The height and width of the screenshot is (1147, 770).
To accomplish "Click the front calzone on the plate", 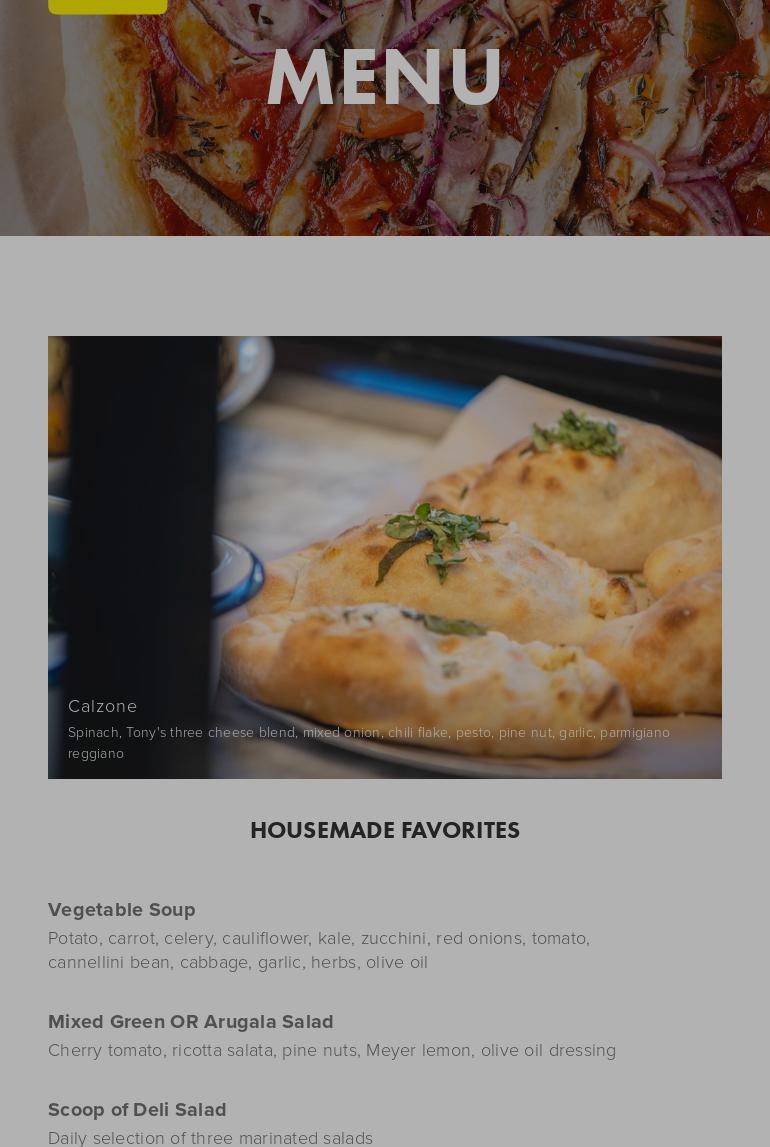I will click(x=428, y=680).
